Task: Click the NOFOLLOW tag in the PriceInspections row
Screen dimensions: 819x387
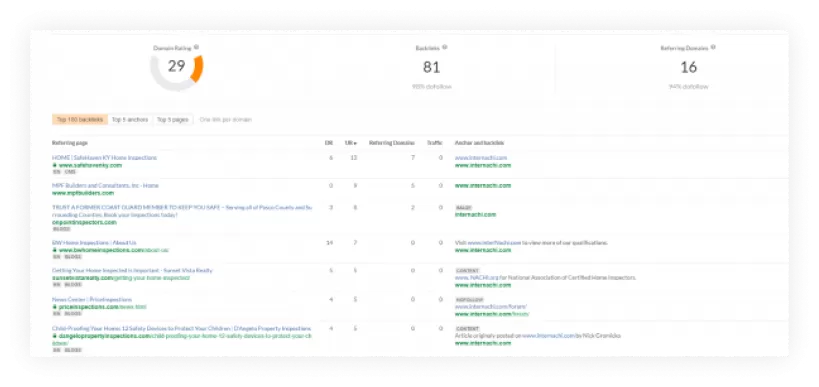Action: [469, 300]
